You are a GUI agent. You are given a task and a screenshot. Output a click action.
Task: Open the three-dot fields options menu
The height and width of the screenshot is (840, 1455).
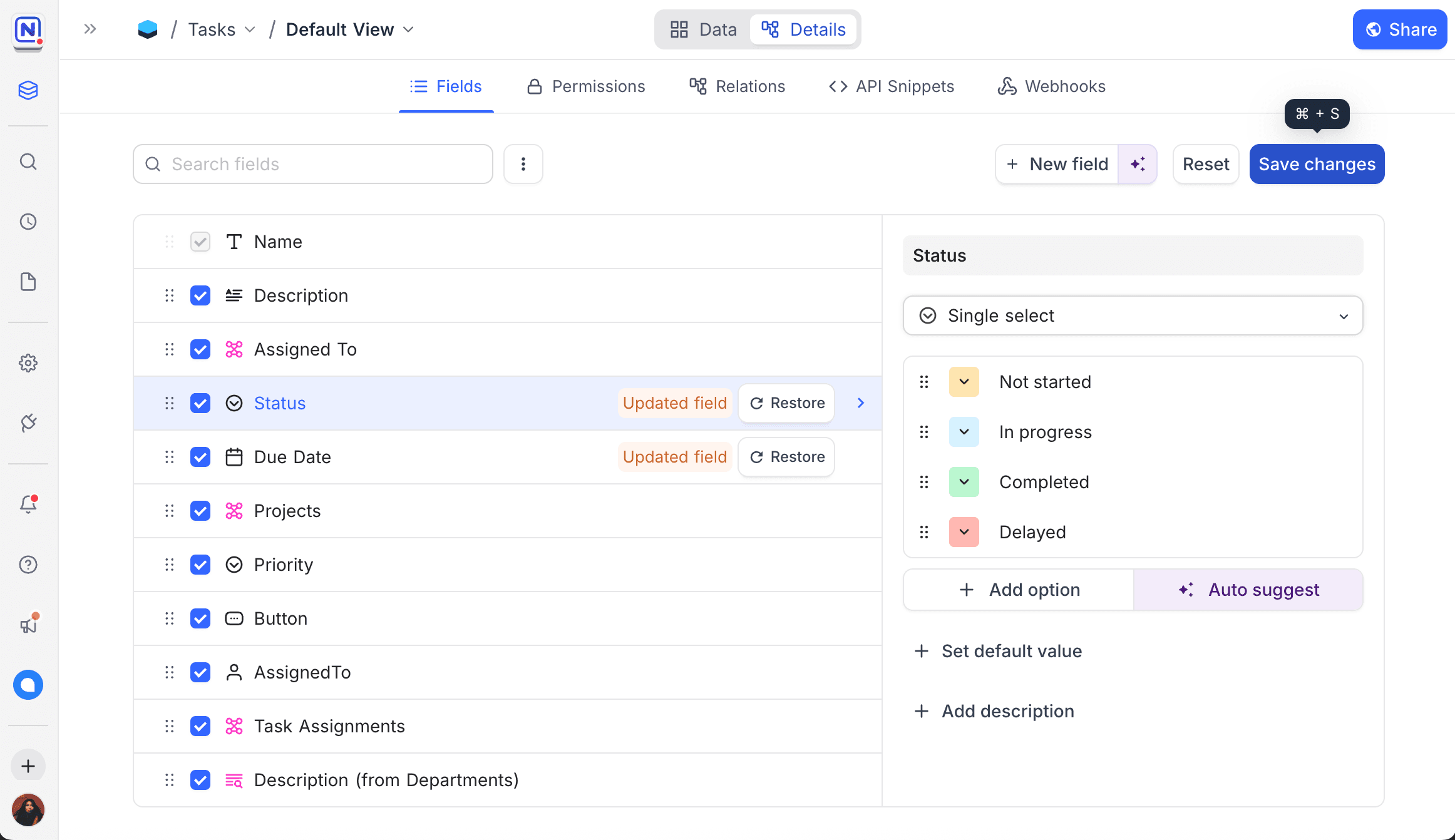[x=523, y=164]
